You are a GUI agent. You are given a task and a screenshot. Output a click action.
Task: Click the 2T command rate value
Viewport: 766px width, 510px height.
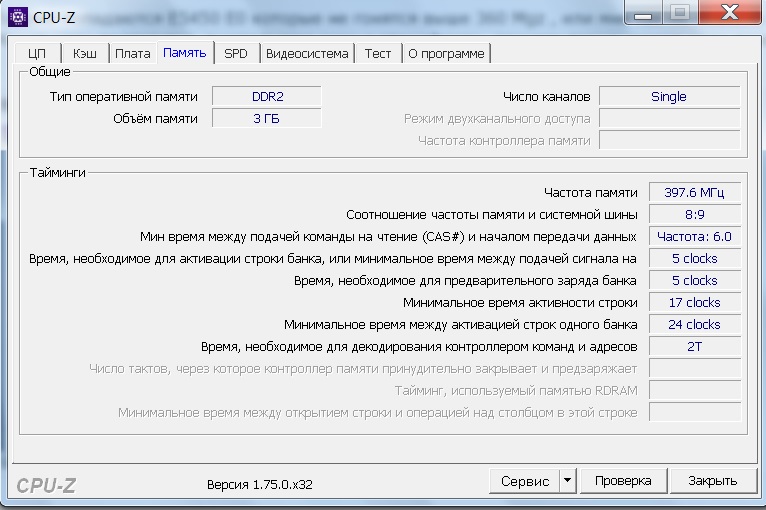[x=695, y=346]
